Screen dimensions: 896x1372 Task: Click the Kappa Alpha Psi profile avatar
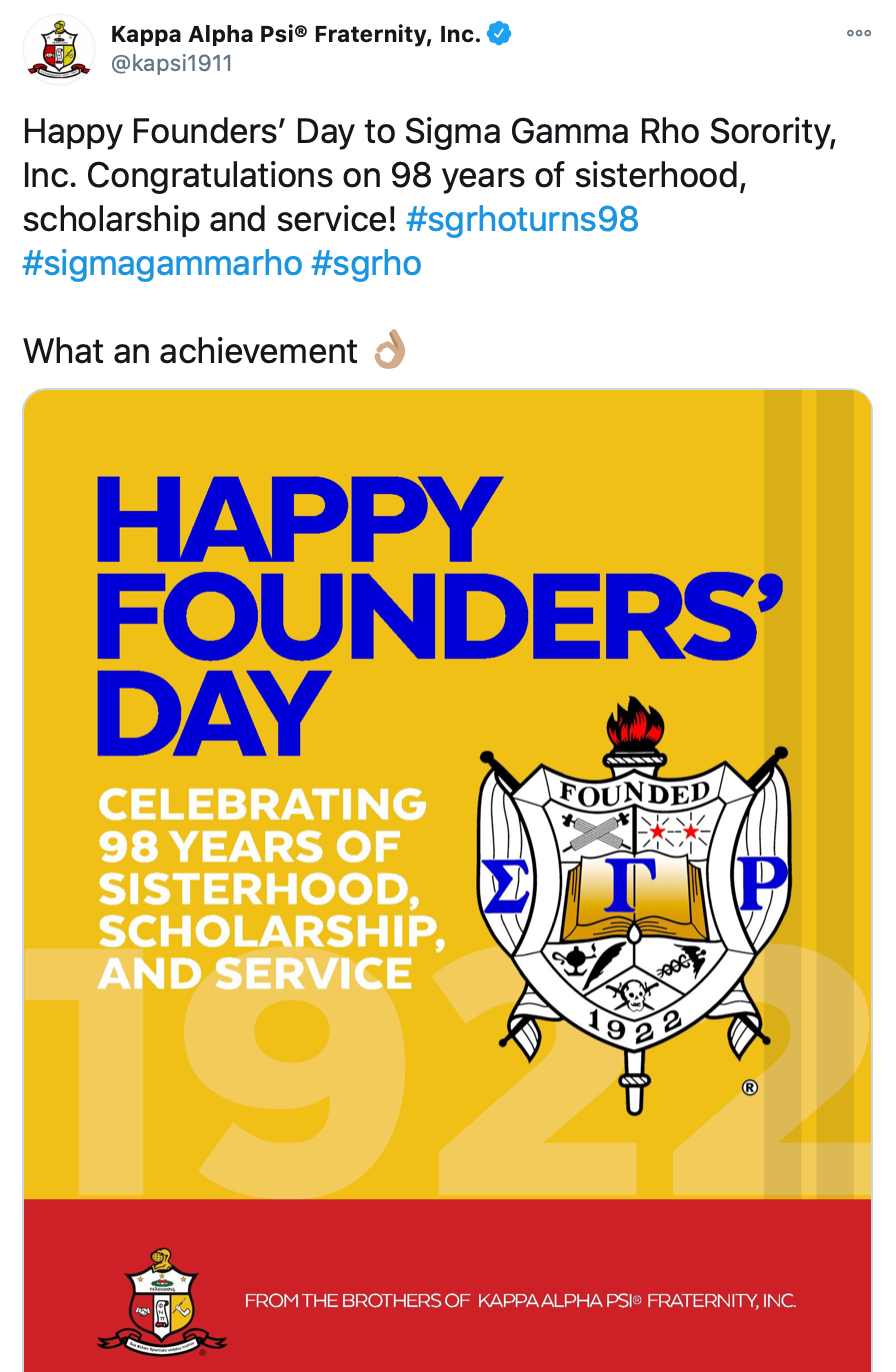[x=57, y=47]
